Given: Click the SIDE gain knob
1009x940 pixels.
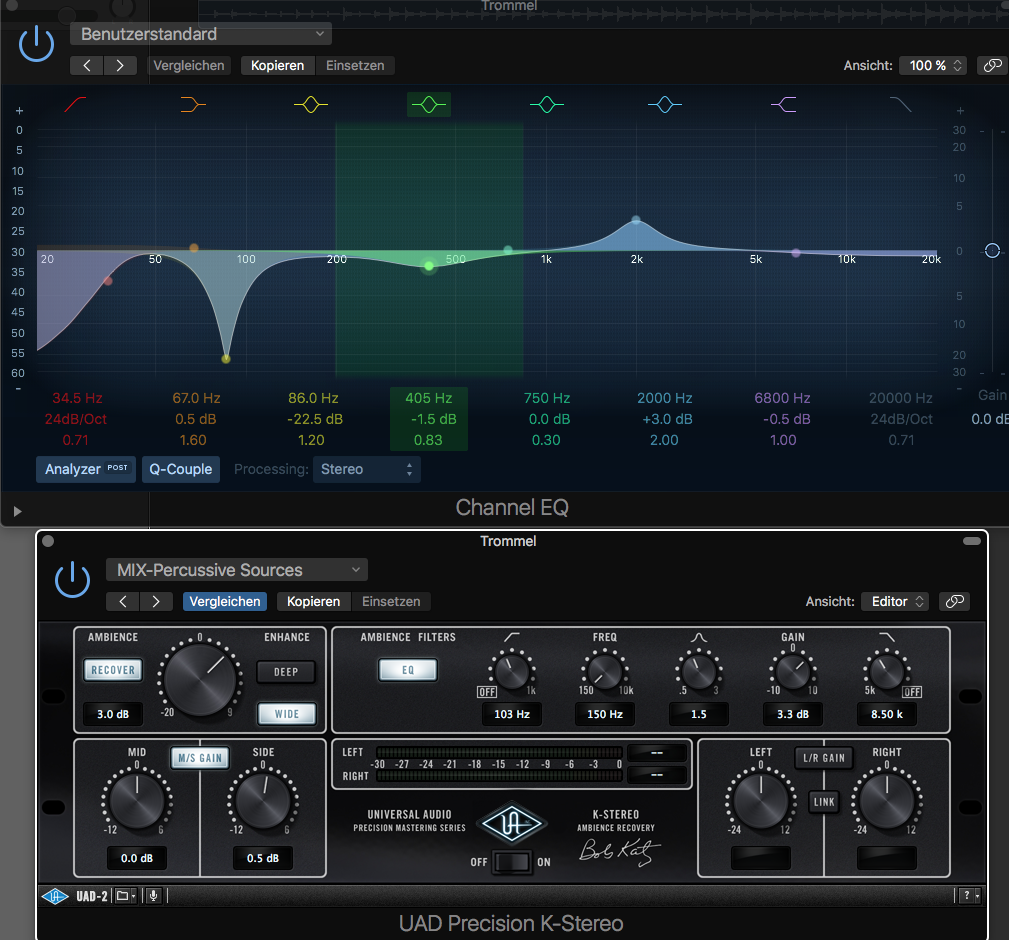Looking at the screenshot, I should 263,800.
